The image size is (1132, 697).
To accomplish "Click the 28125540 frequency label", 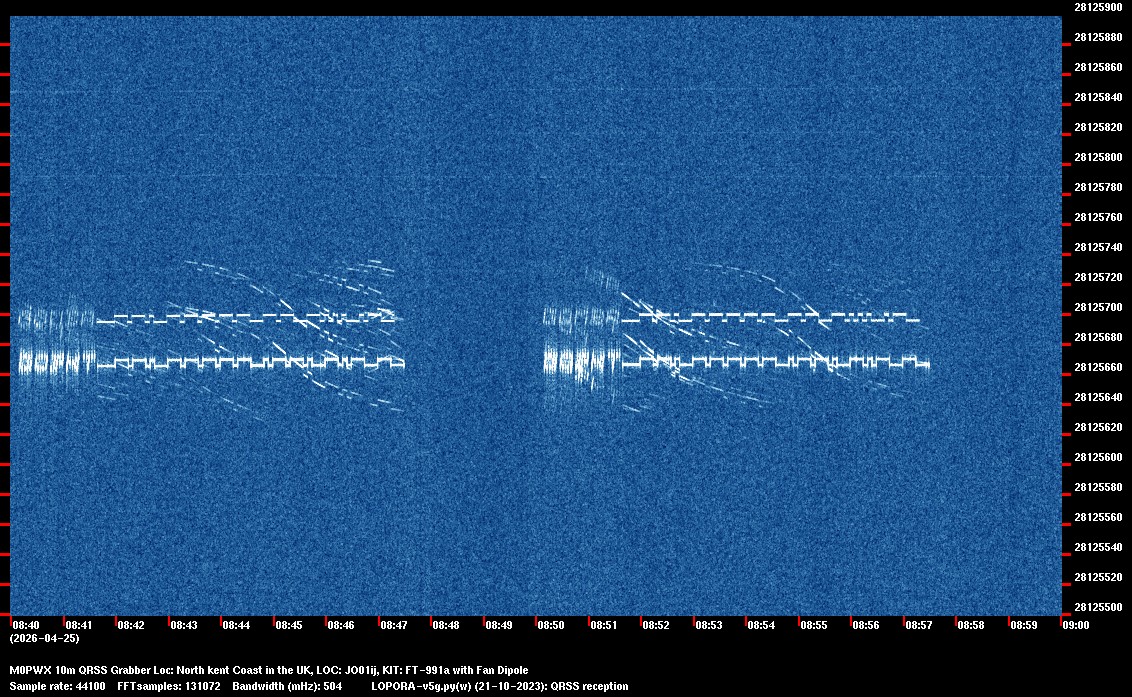I will pos(1098,547).
